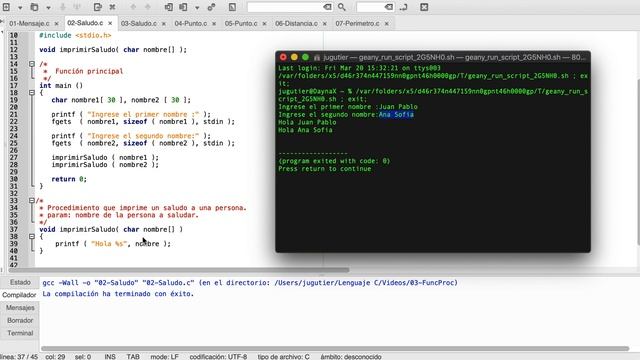Click the Open file toolbar icon

[x=35, y=7]
